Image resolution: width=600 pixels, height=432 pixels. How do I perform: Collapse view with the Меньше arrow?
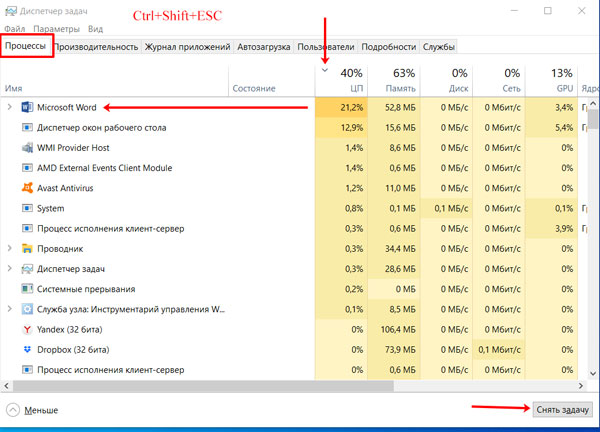[13, 410]
